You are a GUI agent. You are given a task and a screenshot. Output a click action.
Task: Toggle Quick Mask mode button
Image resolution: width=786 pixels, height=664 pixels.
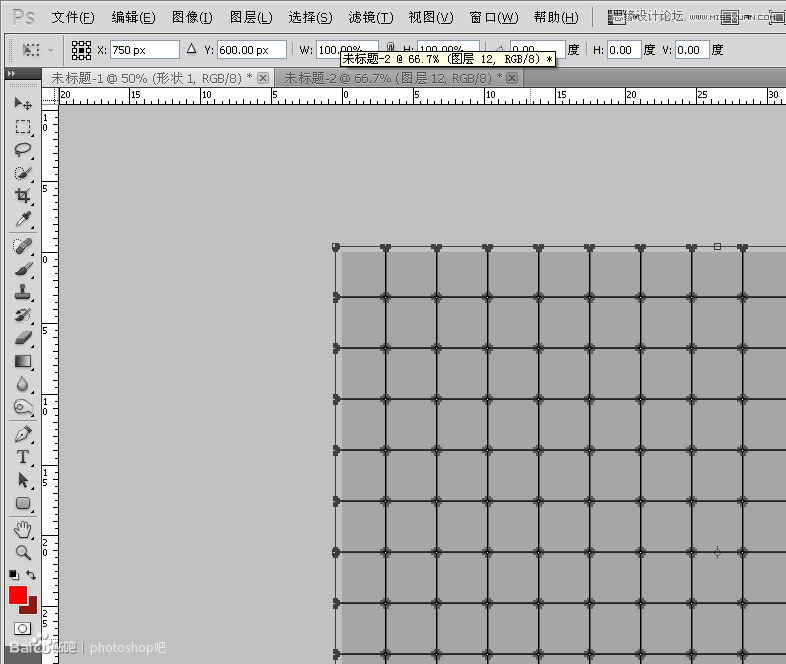pos(22,628)
